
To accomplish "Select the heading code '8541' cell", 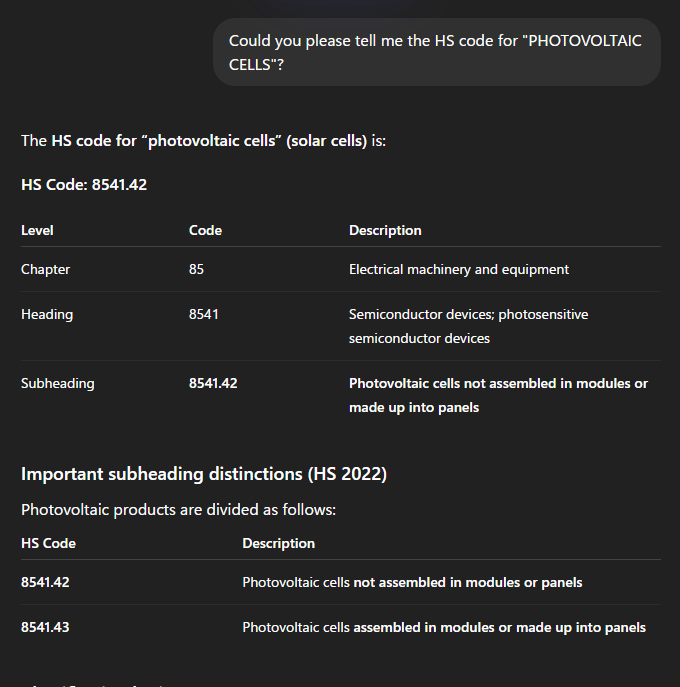I will pos(203,314).
